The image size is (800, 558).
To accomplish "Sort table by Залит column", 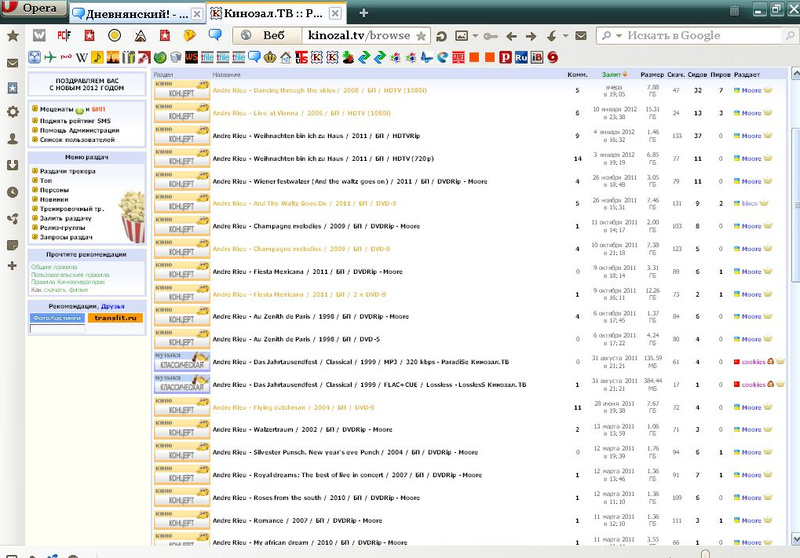I will [611, 74].
